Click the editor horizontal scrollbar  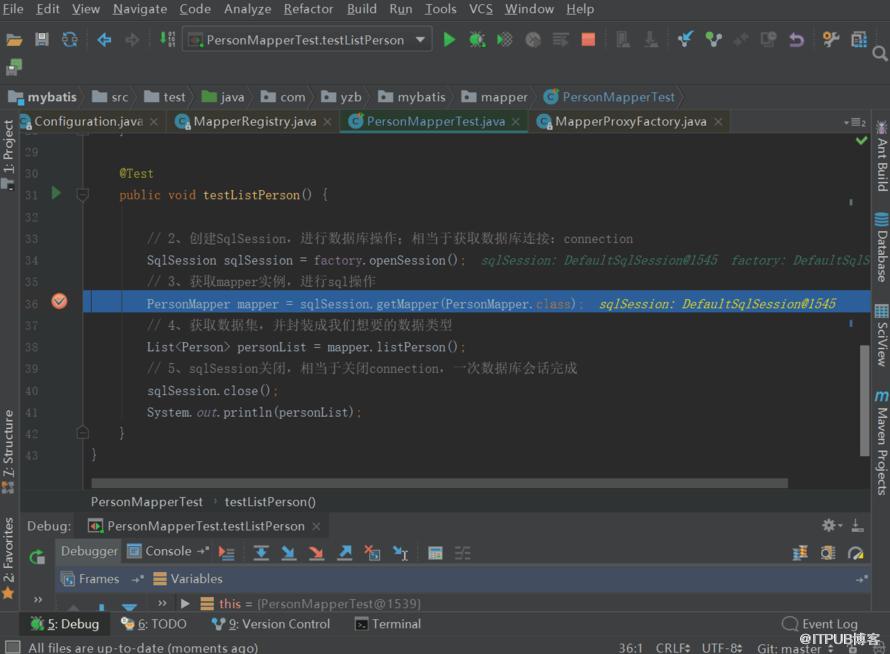coord(439,483)
